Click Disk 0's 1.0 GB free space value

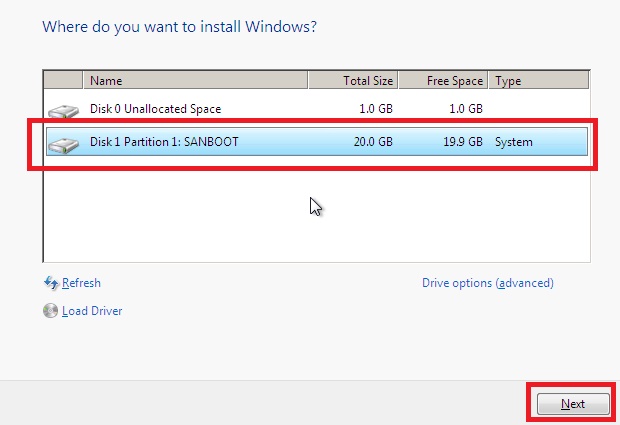pyautogui.click(x=466, y=109)
